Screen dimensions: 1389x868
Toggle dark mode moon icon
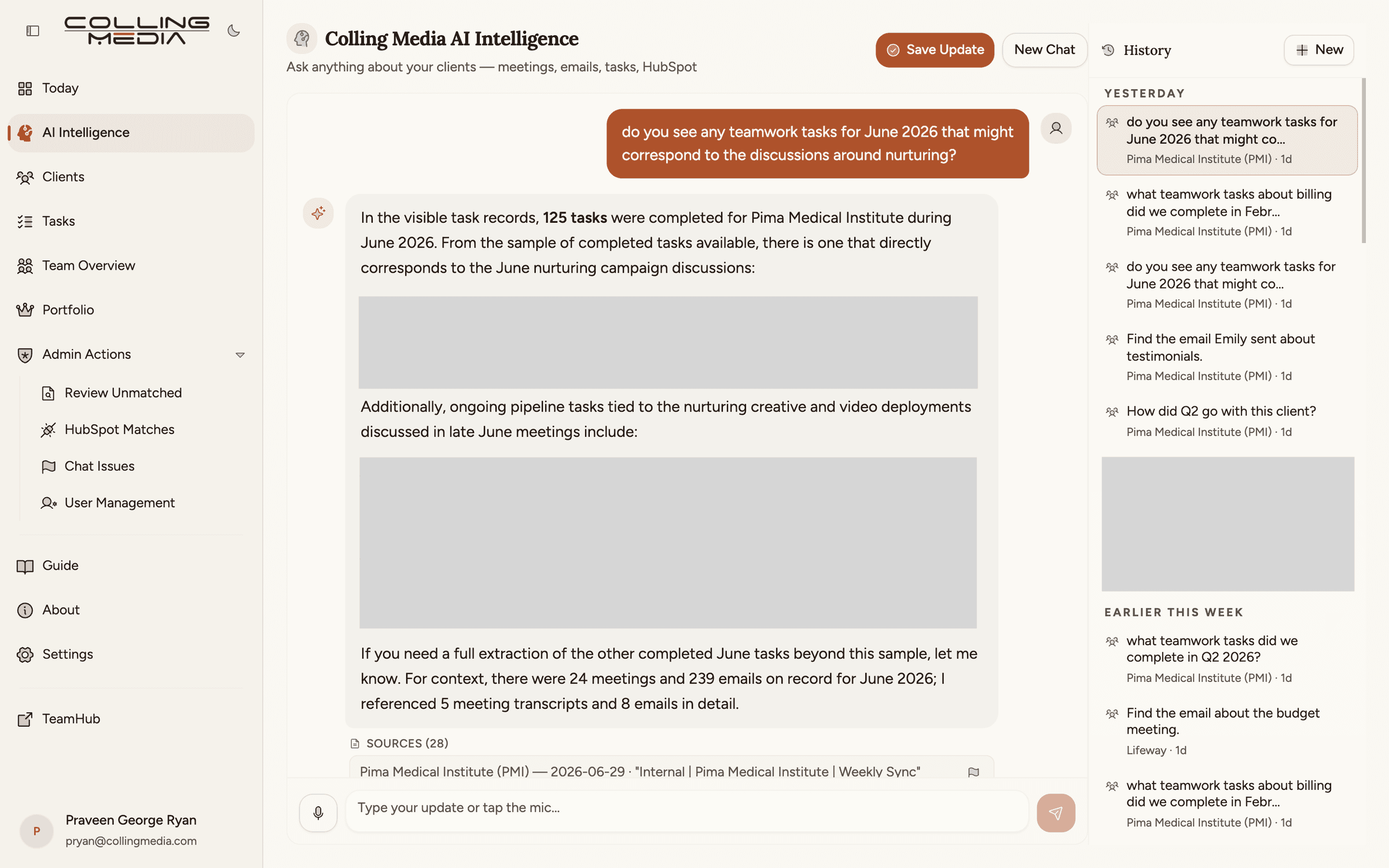click(233, 31)
